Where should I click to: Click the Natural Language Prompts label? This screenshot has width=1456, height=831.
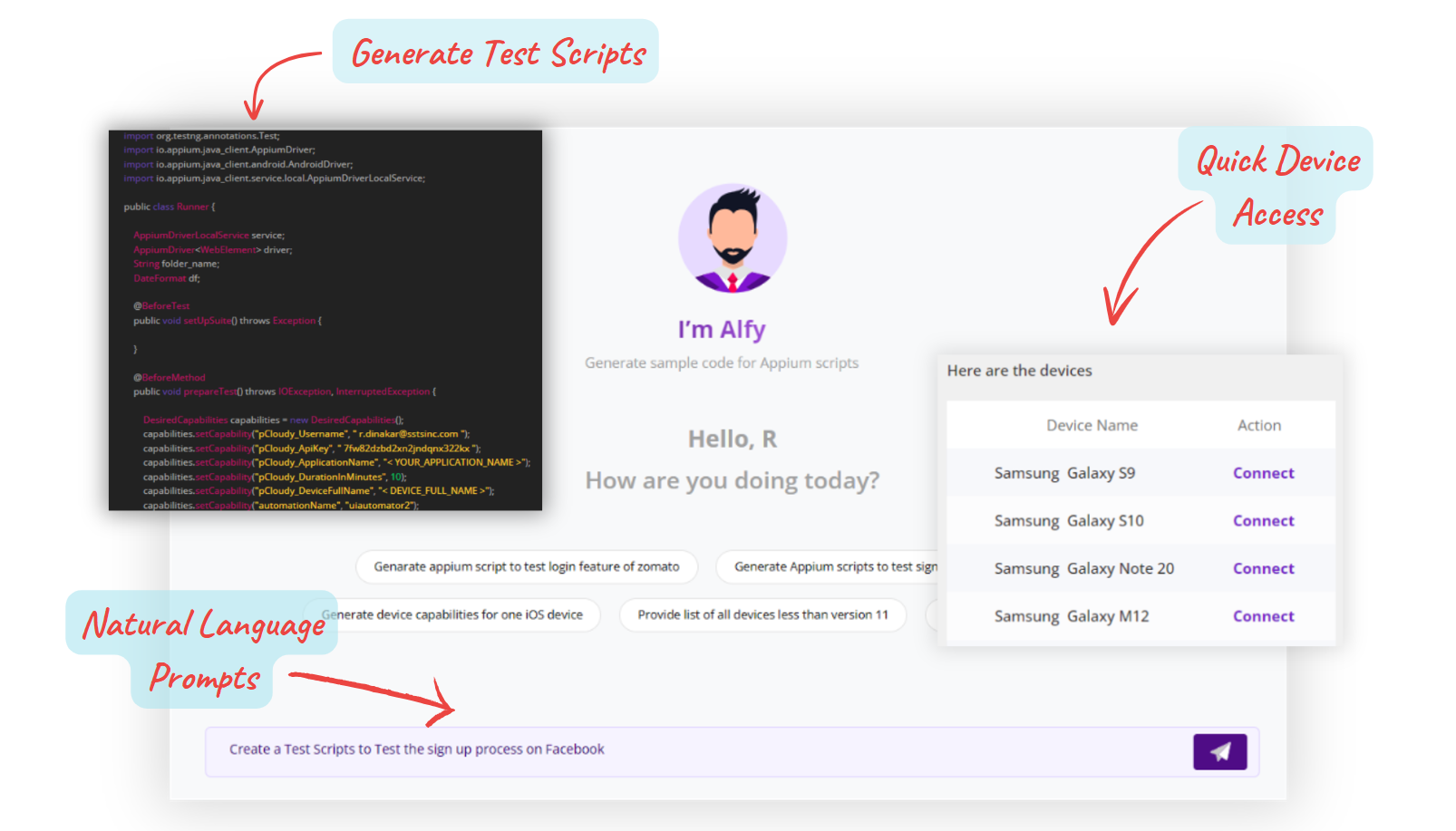204,649
